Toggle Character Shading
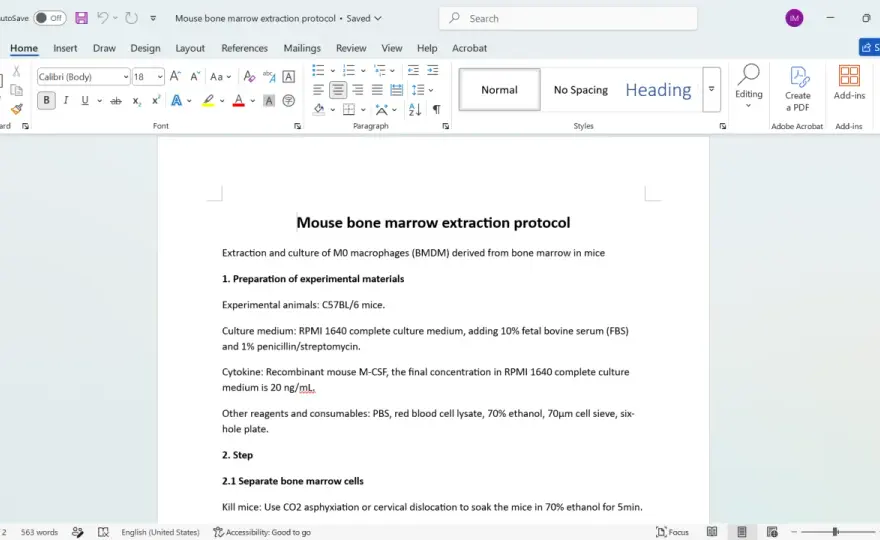 [269, 101]
